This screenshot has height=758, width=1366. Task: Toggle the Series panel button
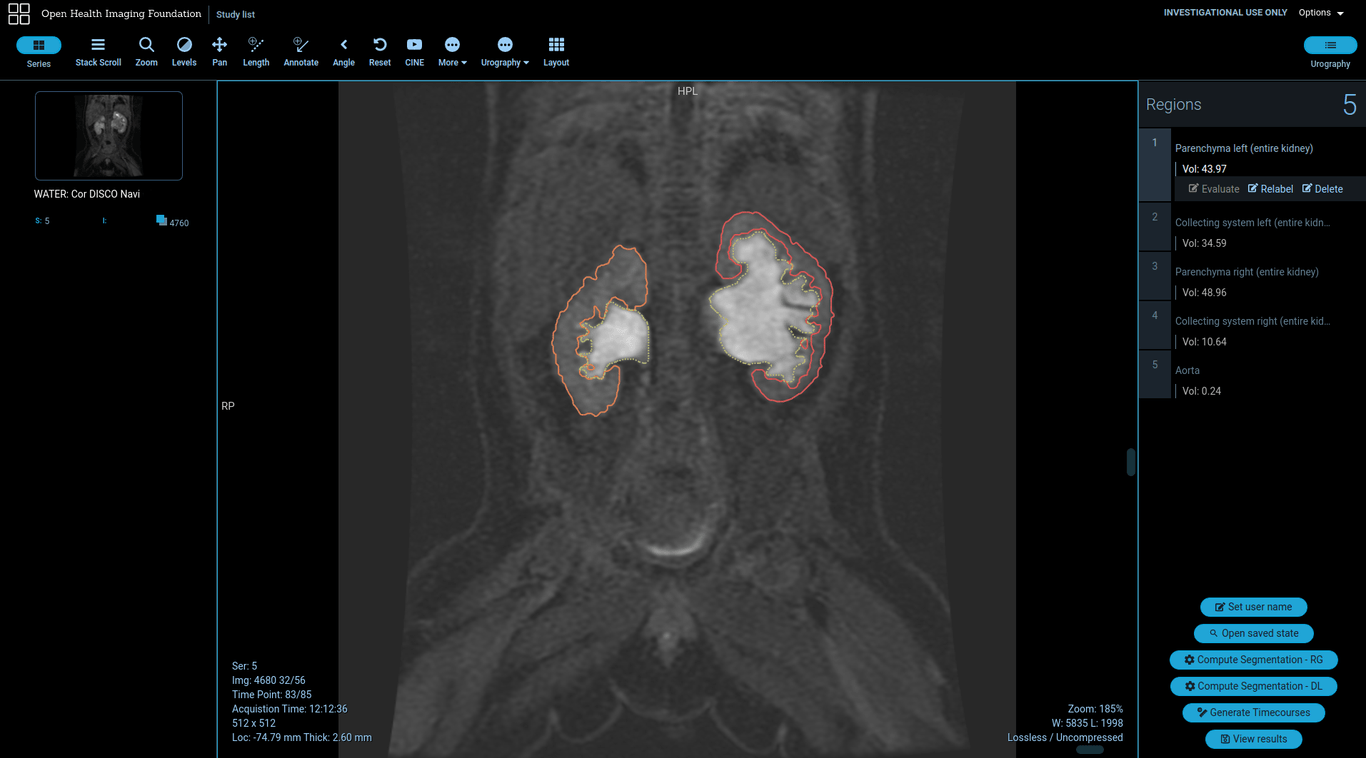[x=39, y=46]
